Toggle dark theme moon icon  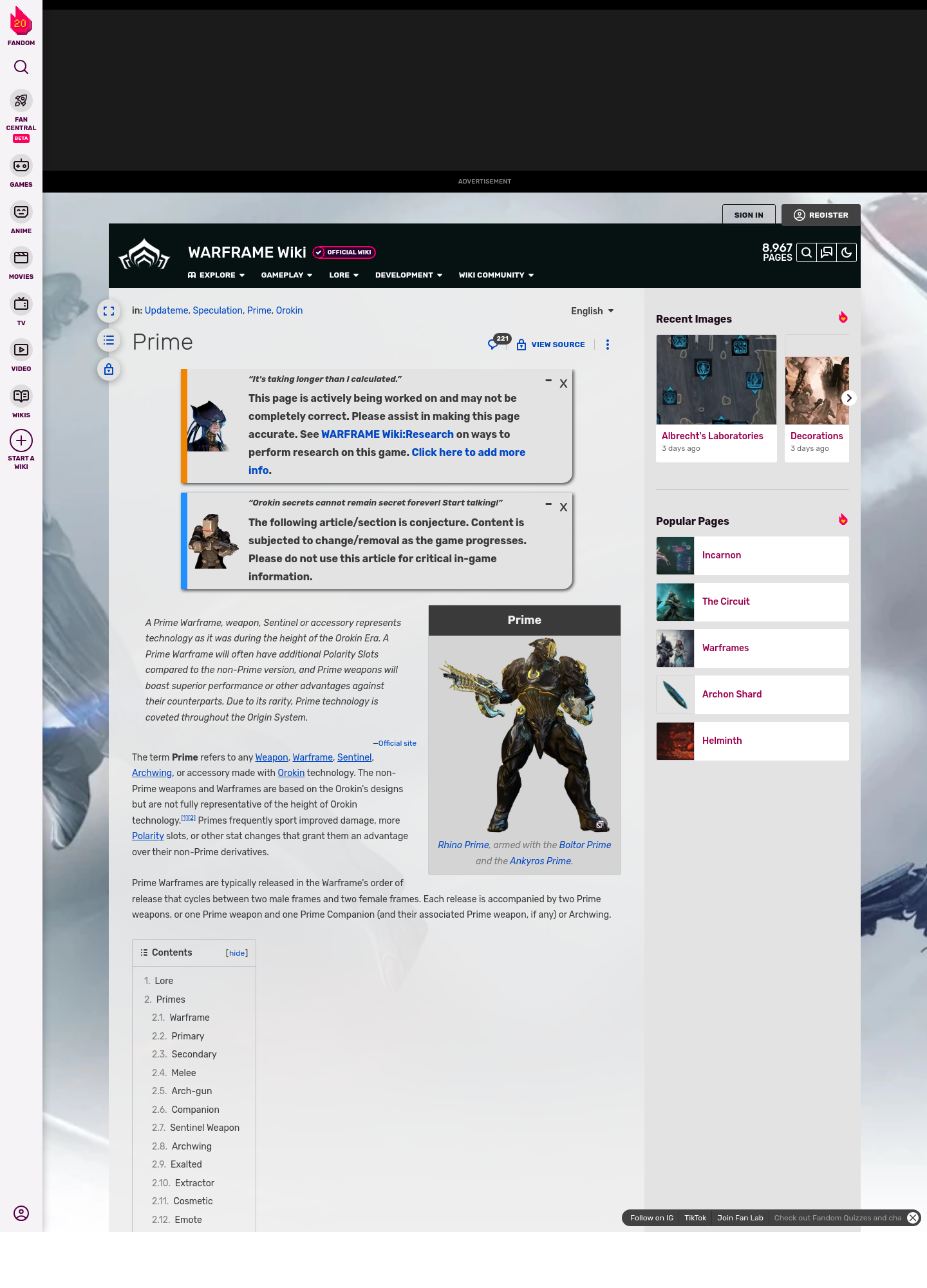(x=847, y=252)
